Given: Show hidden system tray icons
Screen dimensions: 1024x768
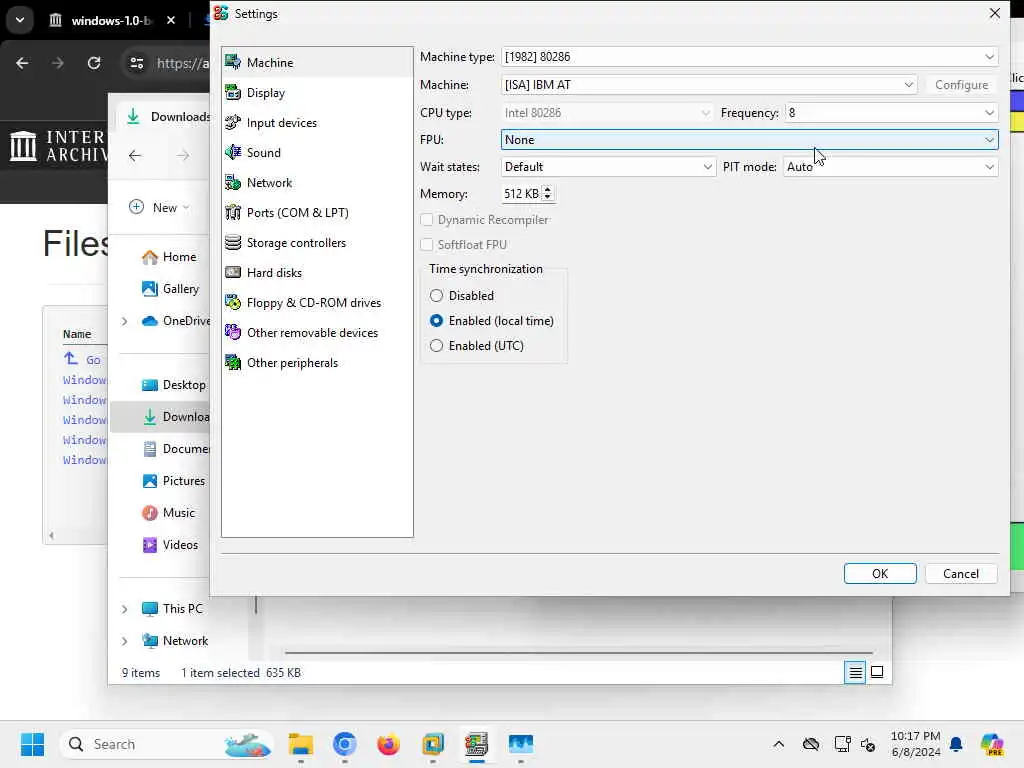Looking at the screenshot, I should coord(778,744).
